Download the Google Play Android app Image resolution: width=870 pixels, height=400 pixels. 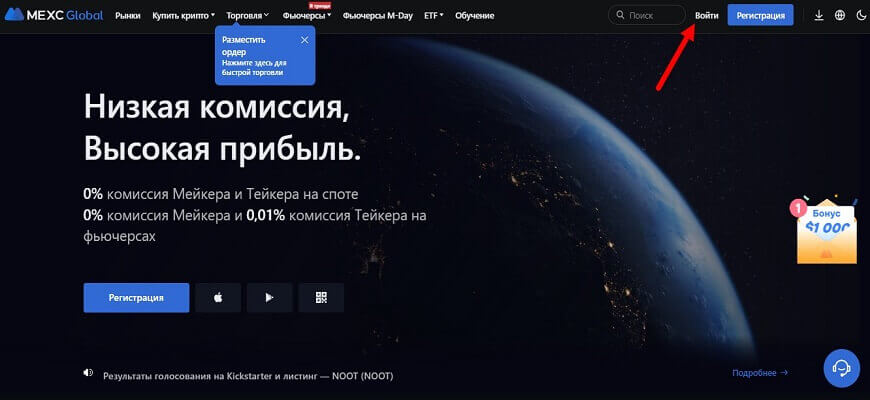[x=269, y=297]
